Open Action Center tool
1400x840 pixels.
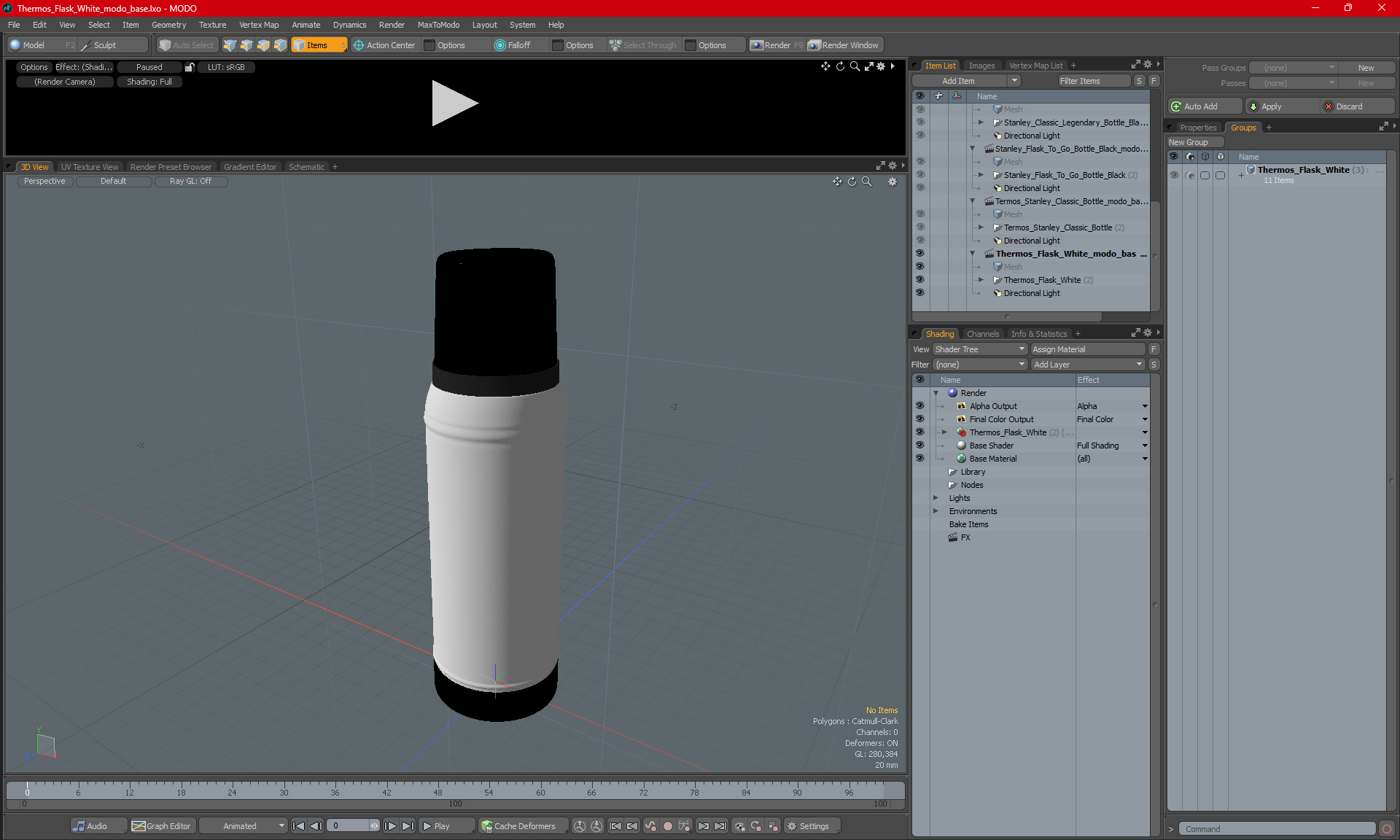pos(384,45)
